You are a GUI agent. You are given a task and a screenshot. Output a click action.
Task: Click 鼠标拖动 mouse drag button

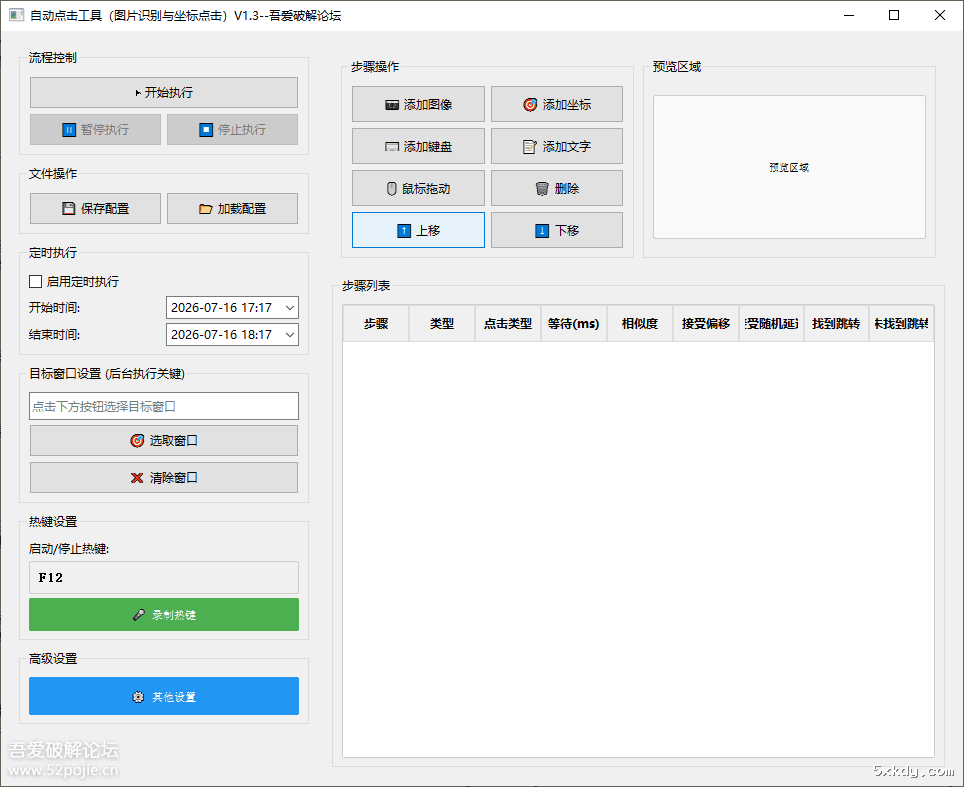pyautogui.click(x=418, y=188)
